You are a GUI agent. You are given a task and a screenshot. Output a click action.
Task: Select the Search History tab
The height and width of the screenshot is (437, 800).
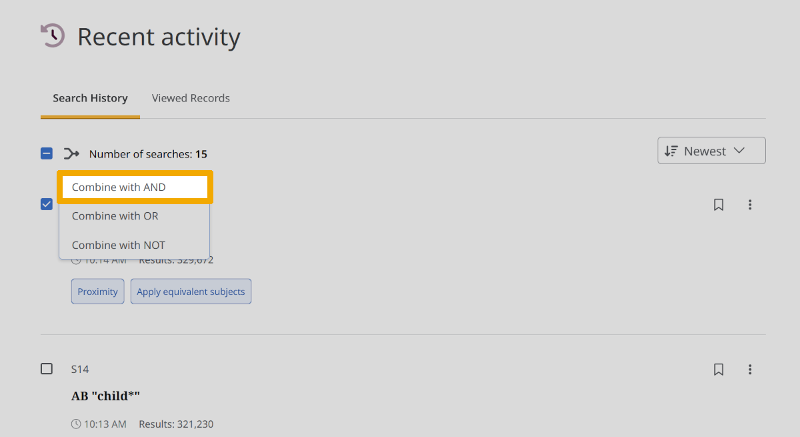point(90,98)
